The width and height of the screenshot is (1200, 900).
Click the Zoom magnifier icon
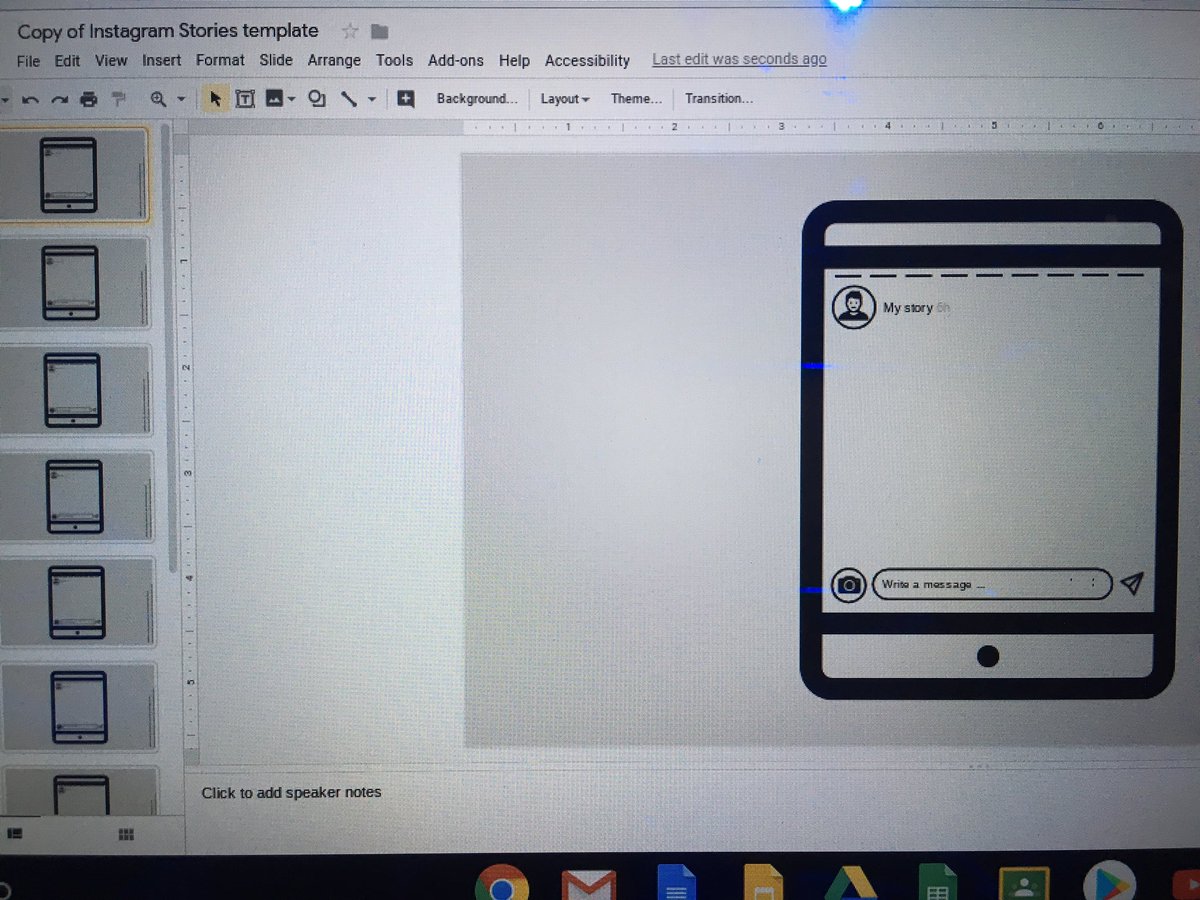158,99
